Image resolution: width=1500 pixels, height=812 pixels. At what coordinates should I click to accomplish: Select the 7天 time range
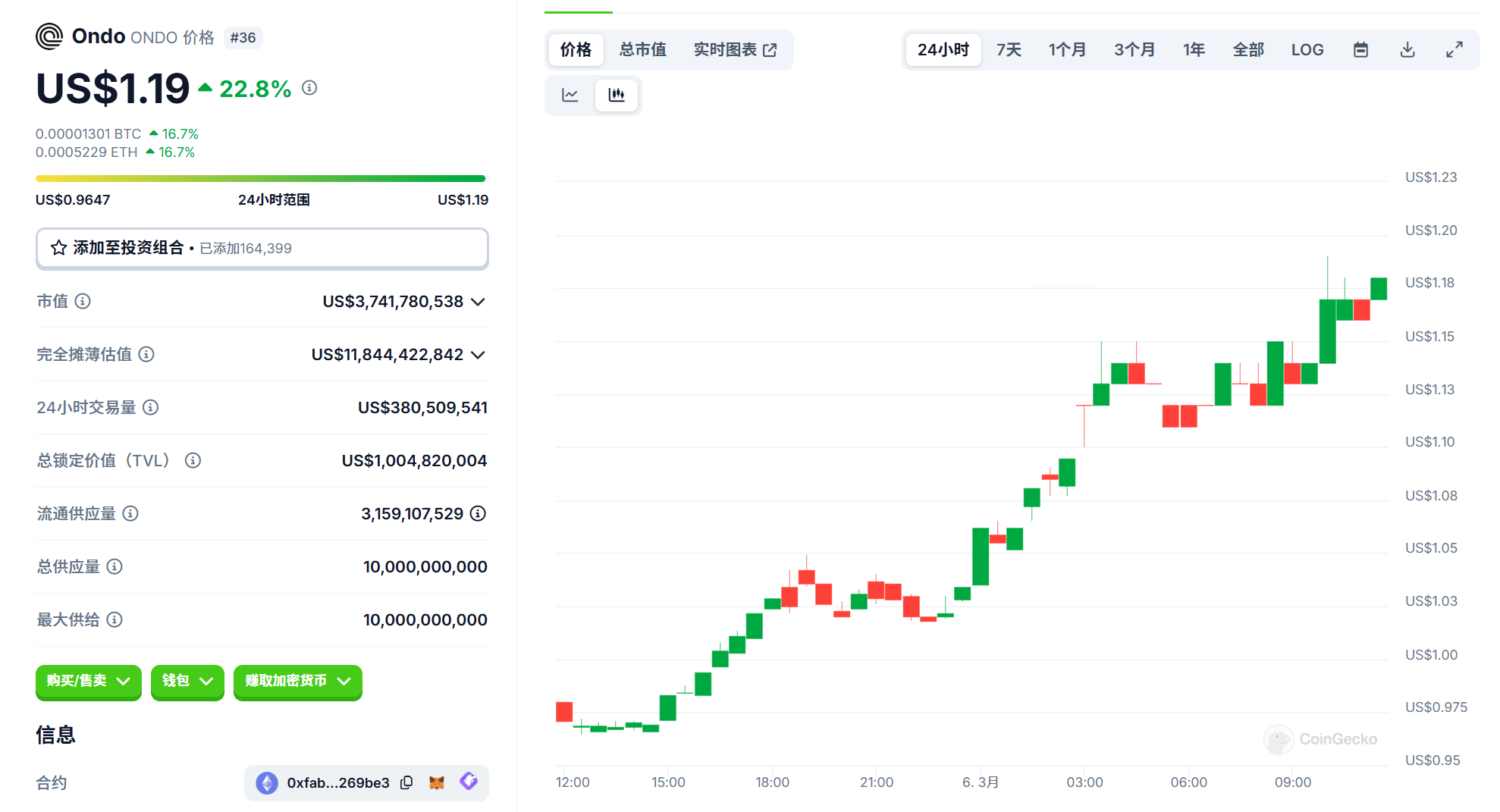click(x=1008, y=50)
